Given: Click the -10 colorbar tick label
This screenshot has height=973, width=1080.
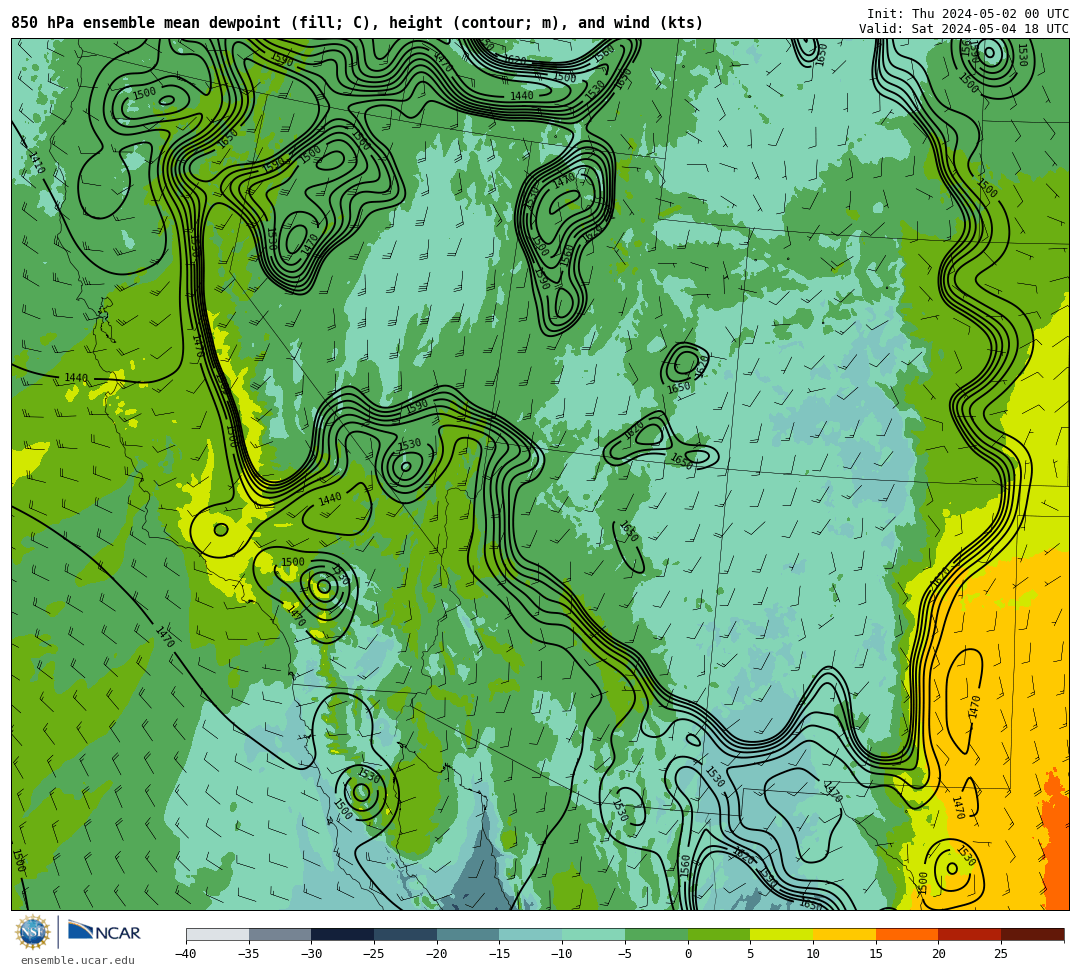Looking at the screenshot, I should tap(562, 954).
